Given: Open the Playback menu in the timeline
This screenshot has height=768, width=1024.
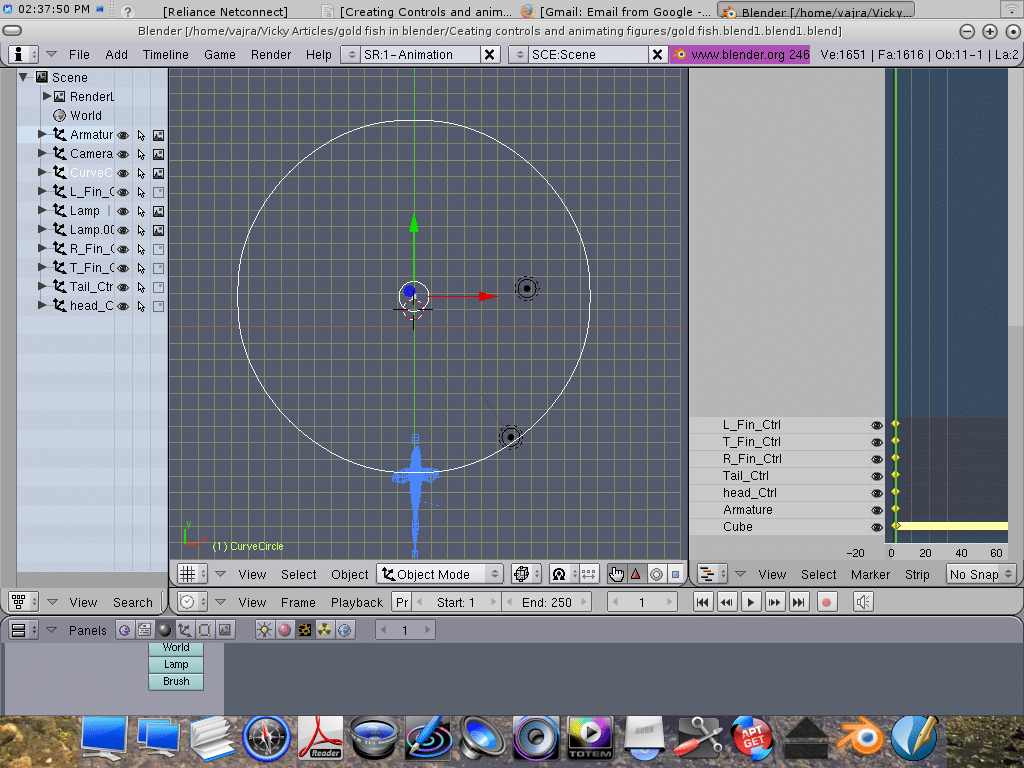Looking at the screenshot, I should coord(357,602).
